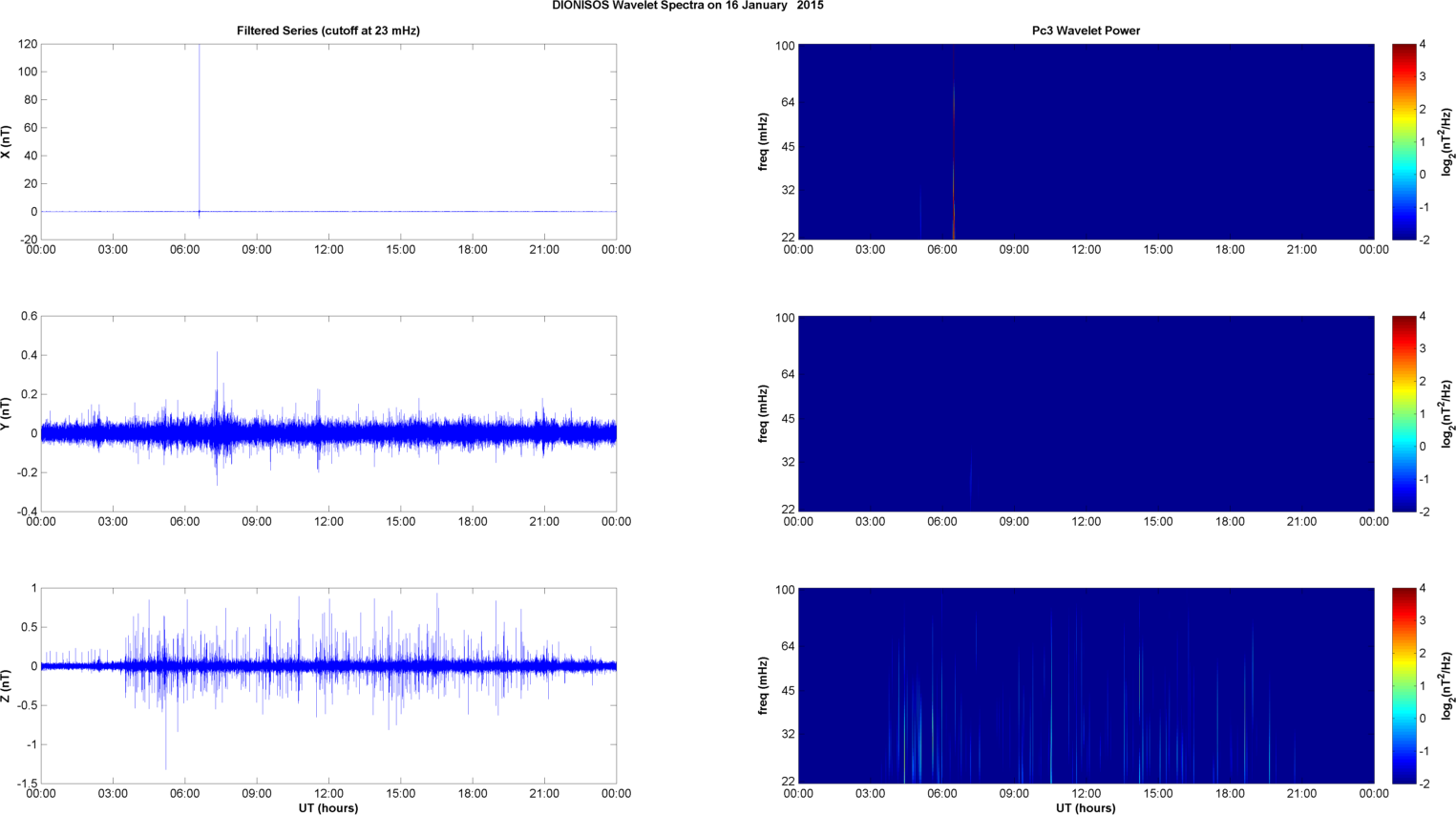1456x815 pixels.
Task: Click the '-20' tick on the X (nT) axis
Action: click(27, 240)
